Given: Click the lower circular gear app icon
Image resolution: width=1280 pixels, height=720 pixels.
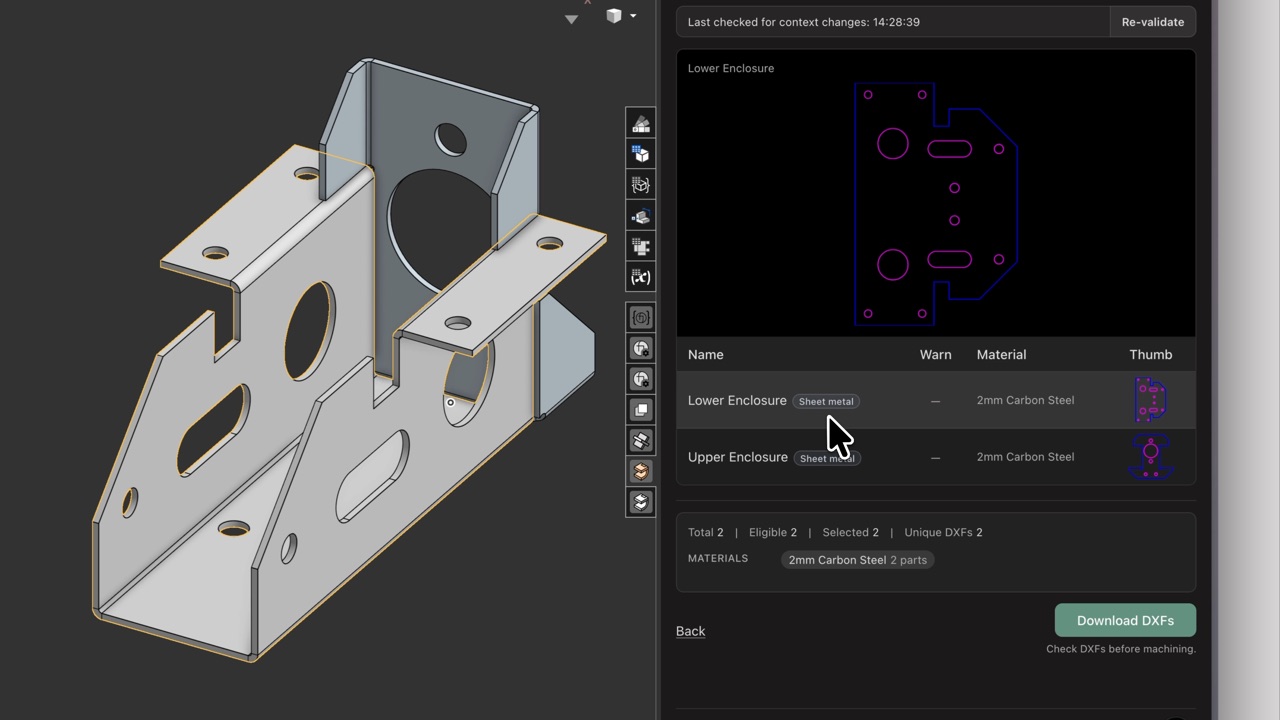Looking at the screenshot, I should [x=641, y=380].
